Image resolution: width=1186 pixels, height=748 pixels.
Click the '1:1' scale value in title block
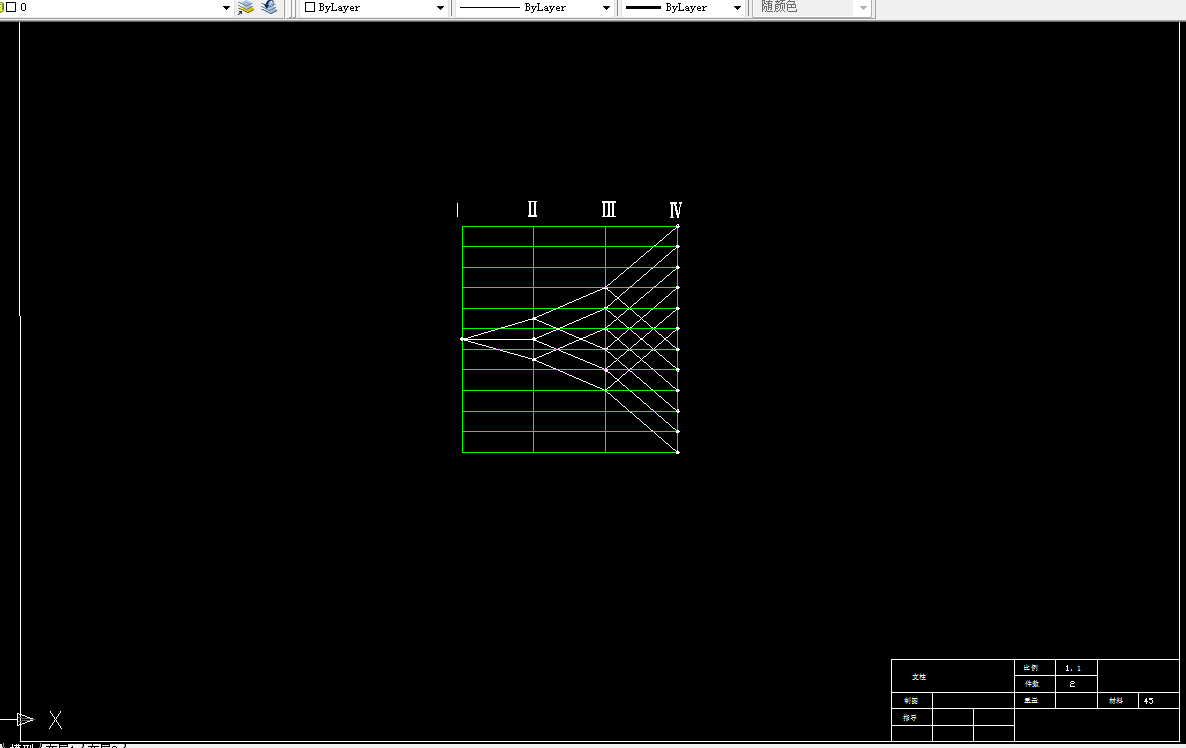[1073, 668]
